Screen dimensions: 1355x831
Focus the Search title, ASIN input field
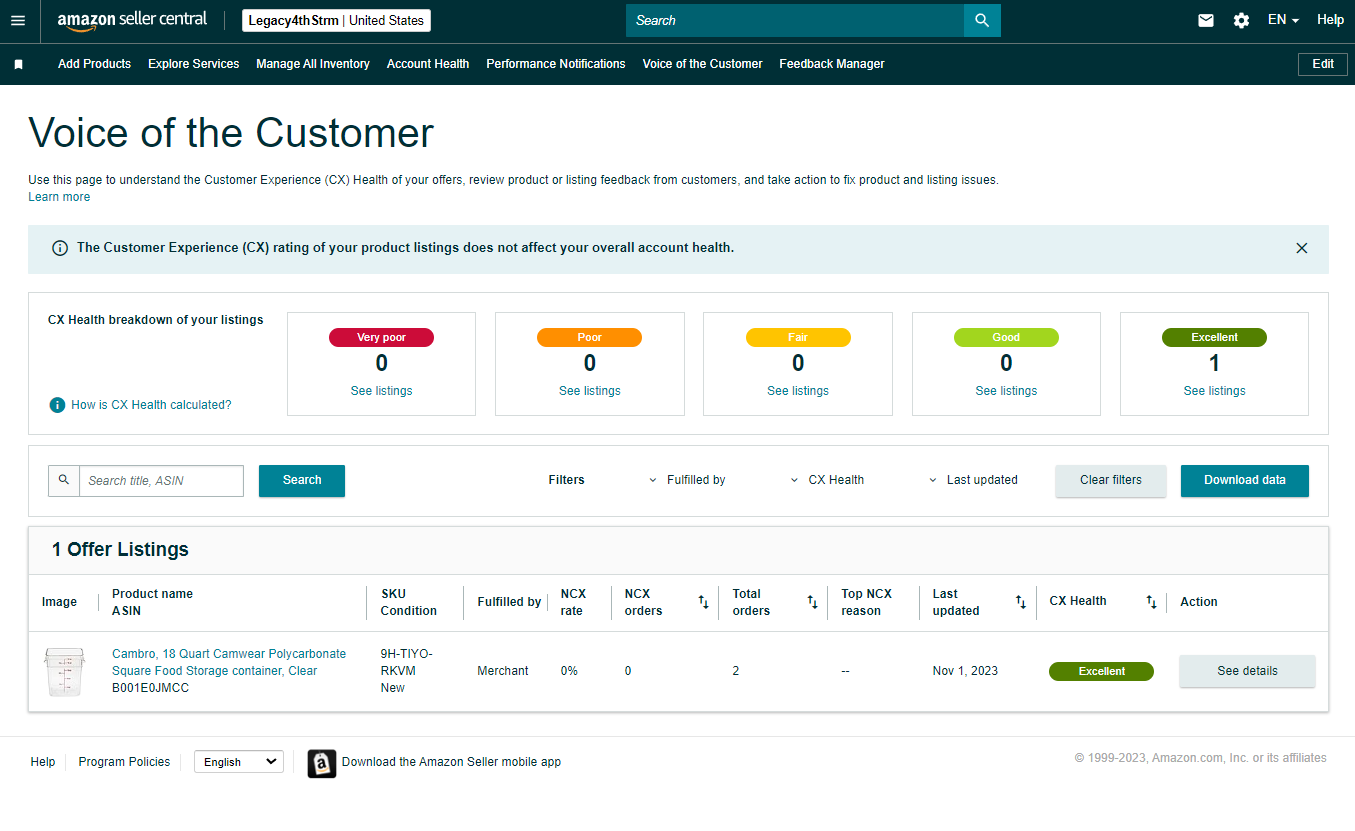tap(161, 481)
